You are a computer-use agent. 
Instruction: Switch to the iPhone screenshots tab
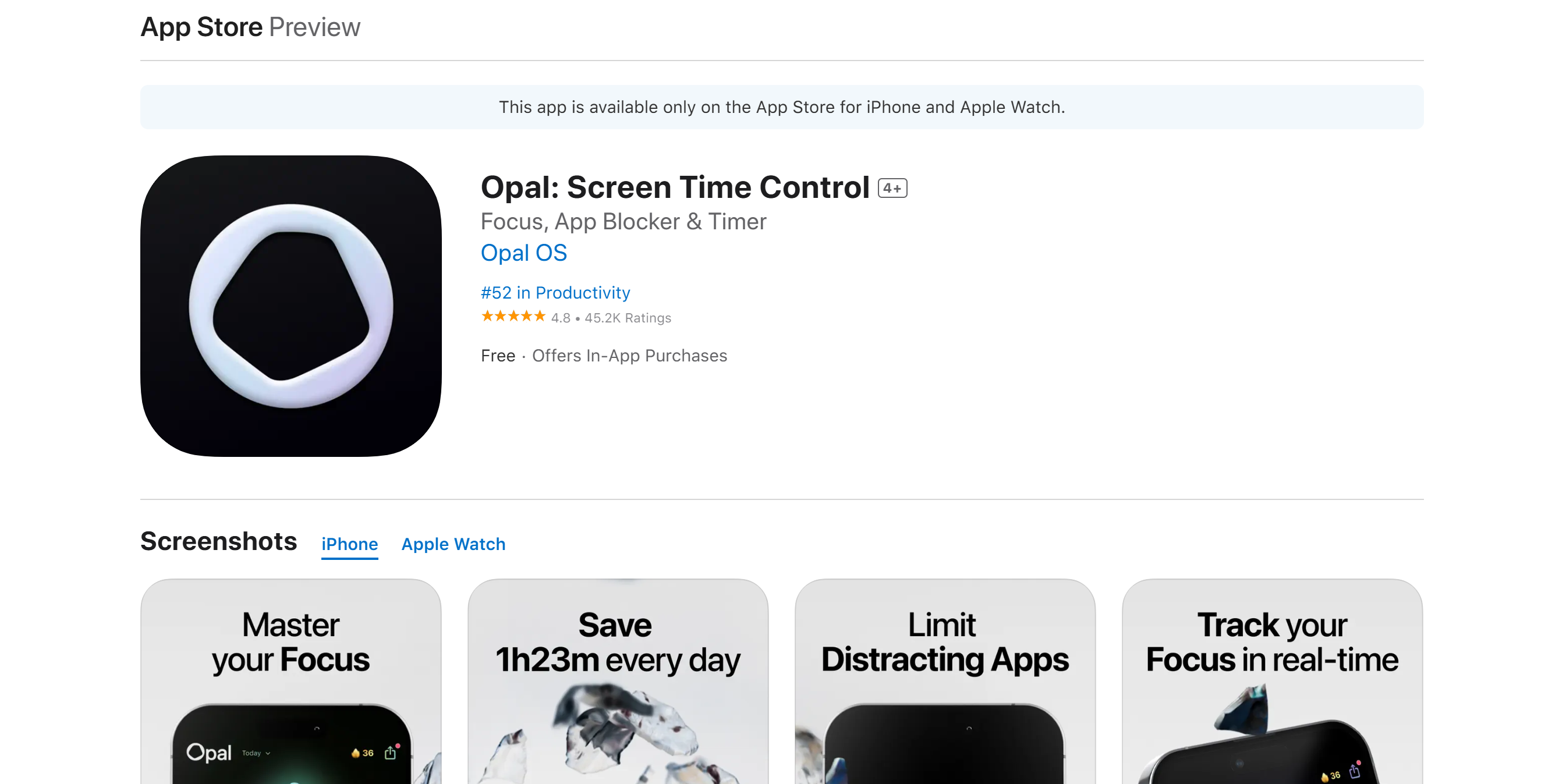(350, 544)
